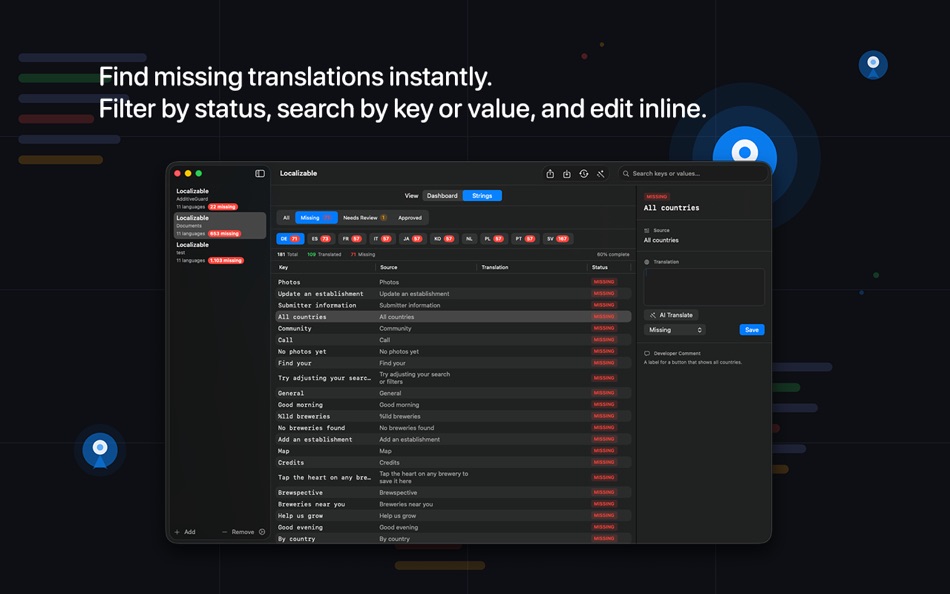The image size is (950, 594).
Task: Toggle the sidebar panel icon
Action: point(260,173)
